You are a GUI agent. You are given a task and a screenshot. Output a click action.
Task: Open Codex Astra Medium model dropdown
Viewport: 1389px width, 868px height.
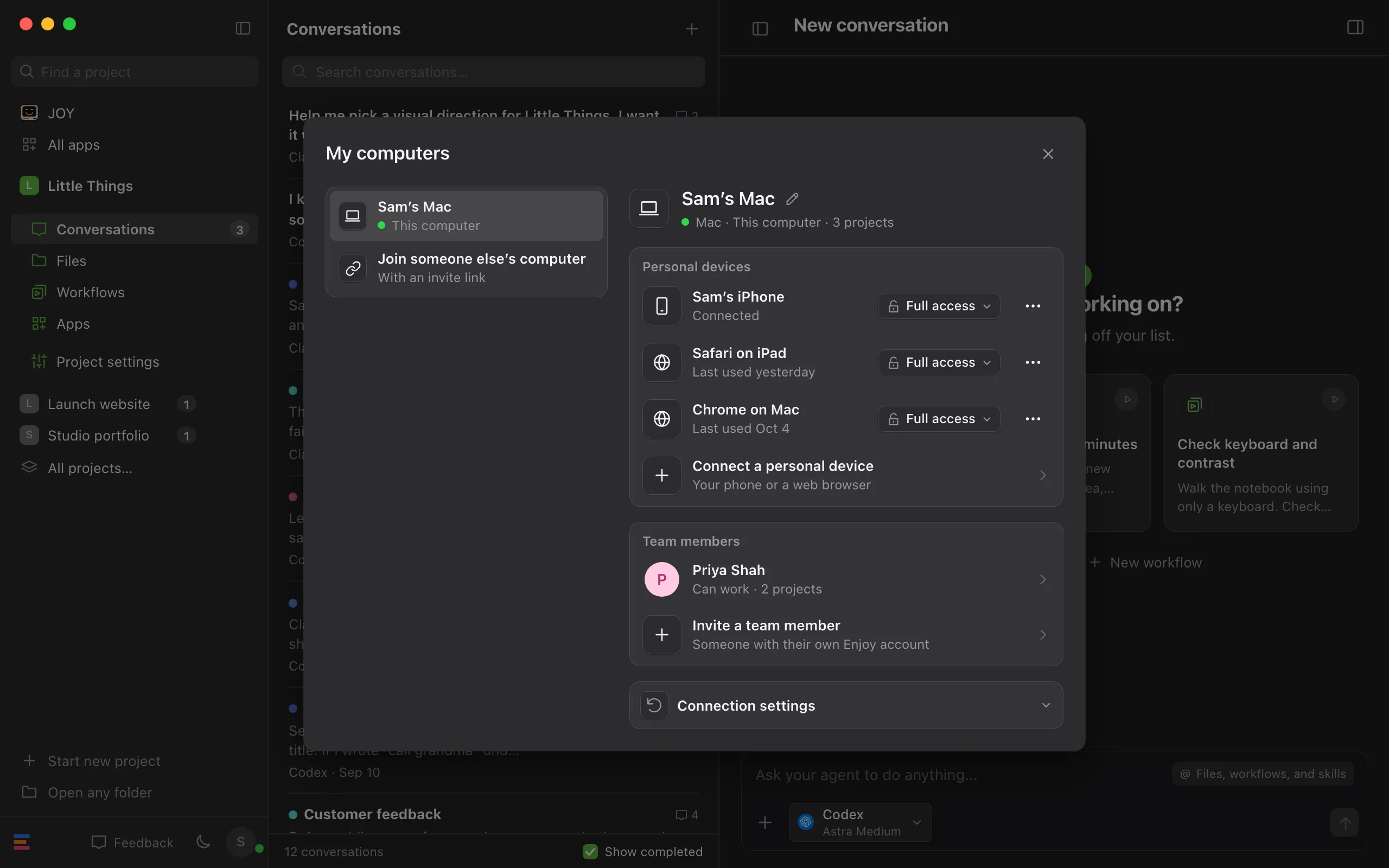coord(860,822)
